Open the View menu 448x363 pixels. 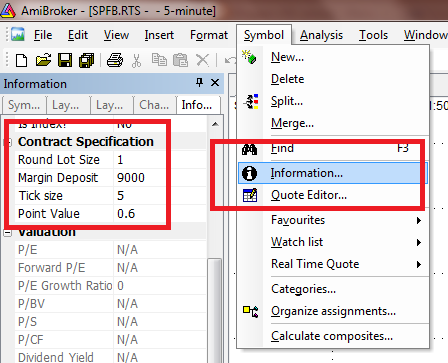pos(116,35)
